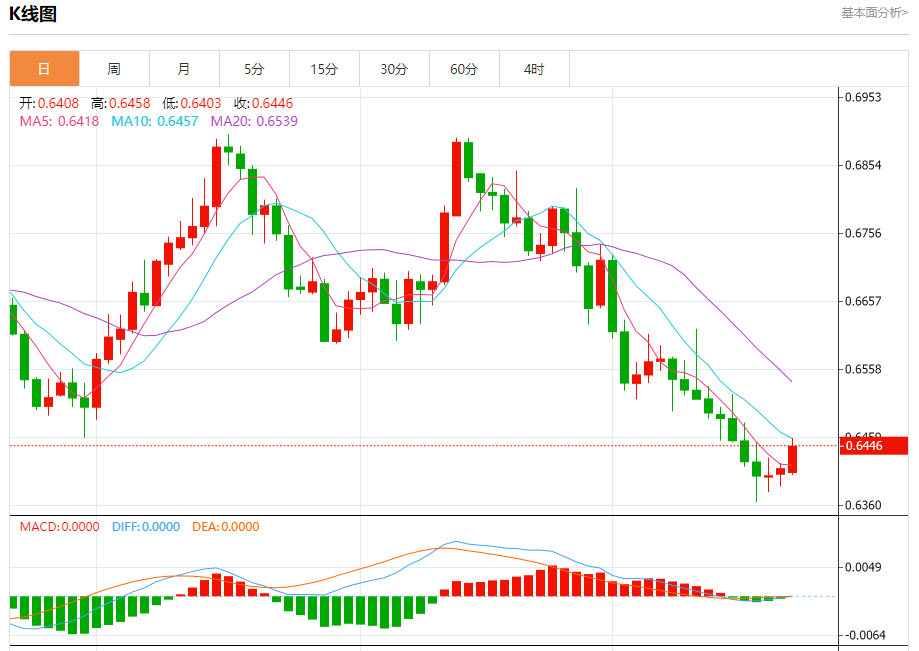Viewport: 919px width, 651px height.
Task: Click the DEA:0.0000 label
Action: click(x=226, y=527)
